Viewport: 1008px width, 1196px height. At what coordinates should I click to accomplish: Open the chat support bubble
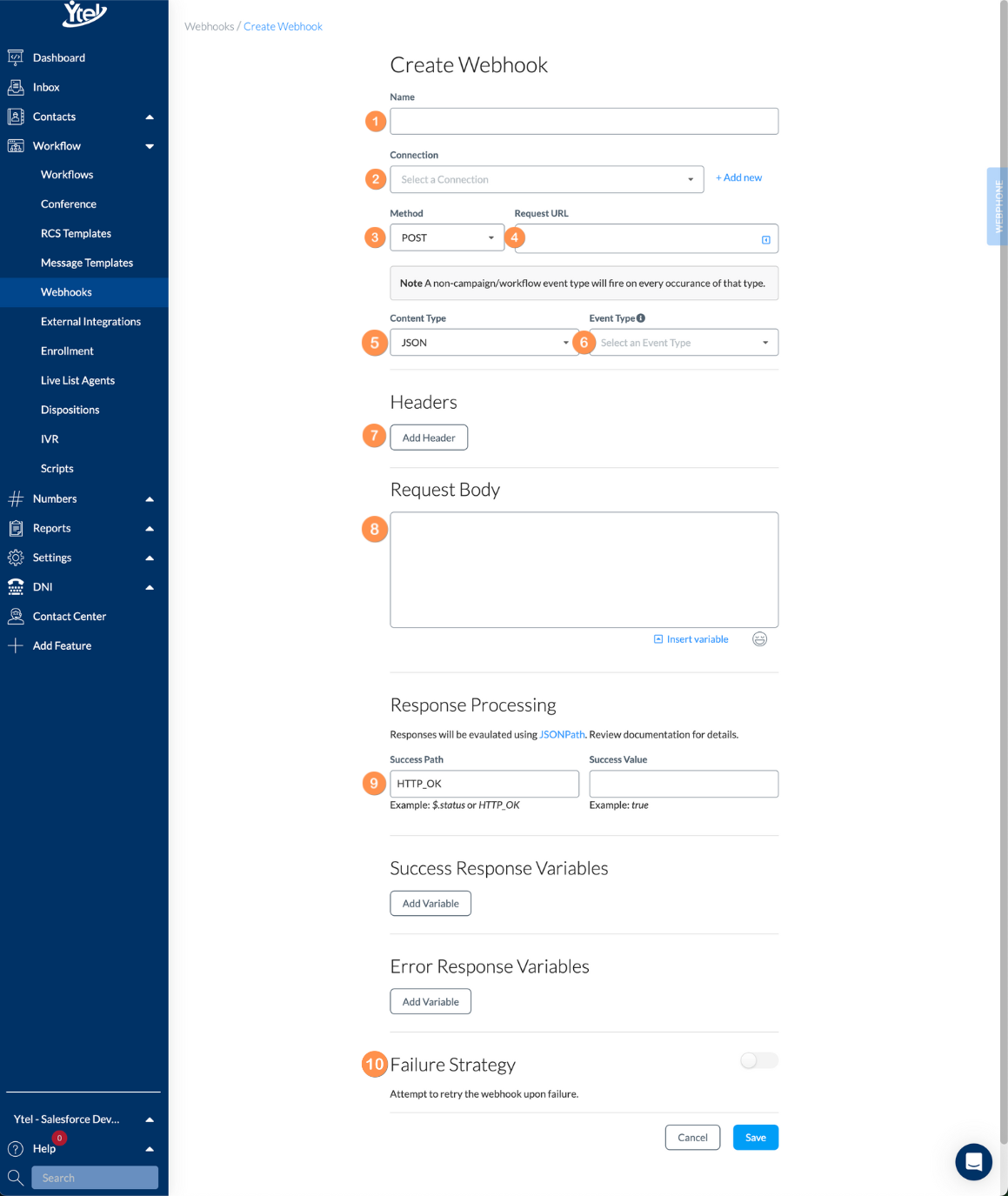(973, 1161)
